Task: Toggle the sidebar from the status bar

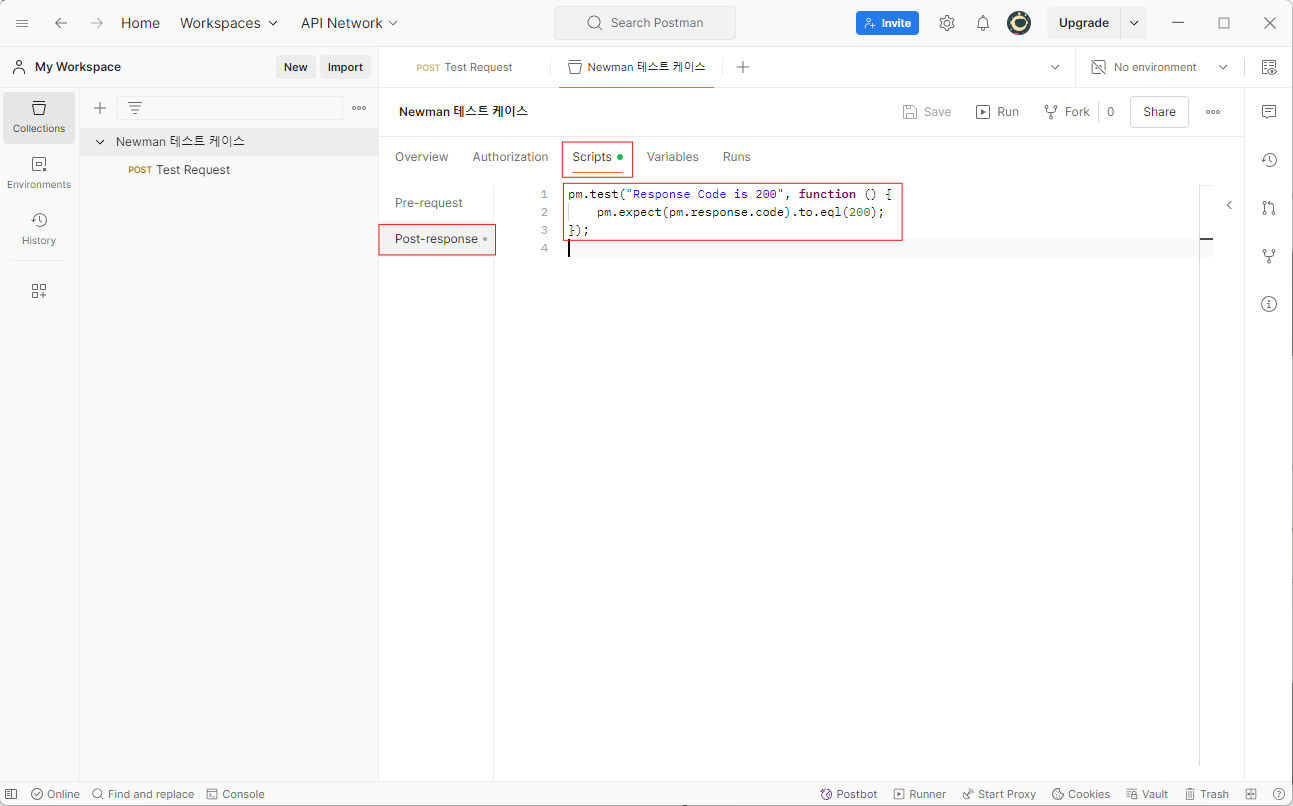Action: click(x=12, y=794)
